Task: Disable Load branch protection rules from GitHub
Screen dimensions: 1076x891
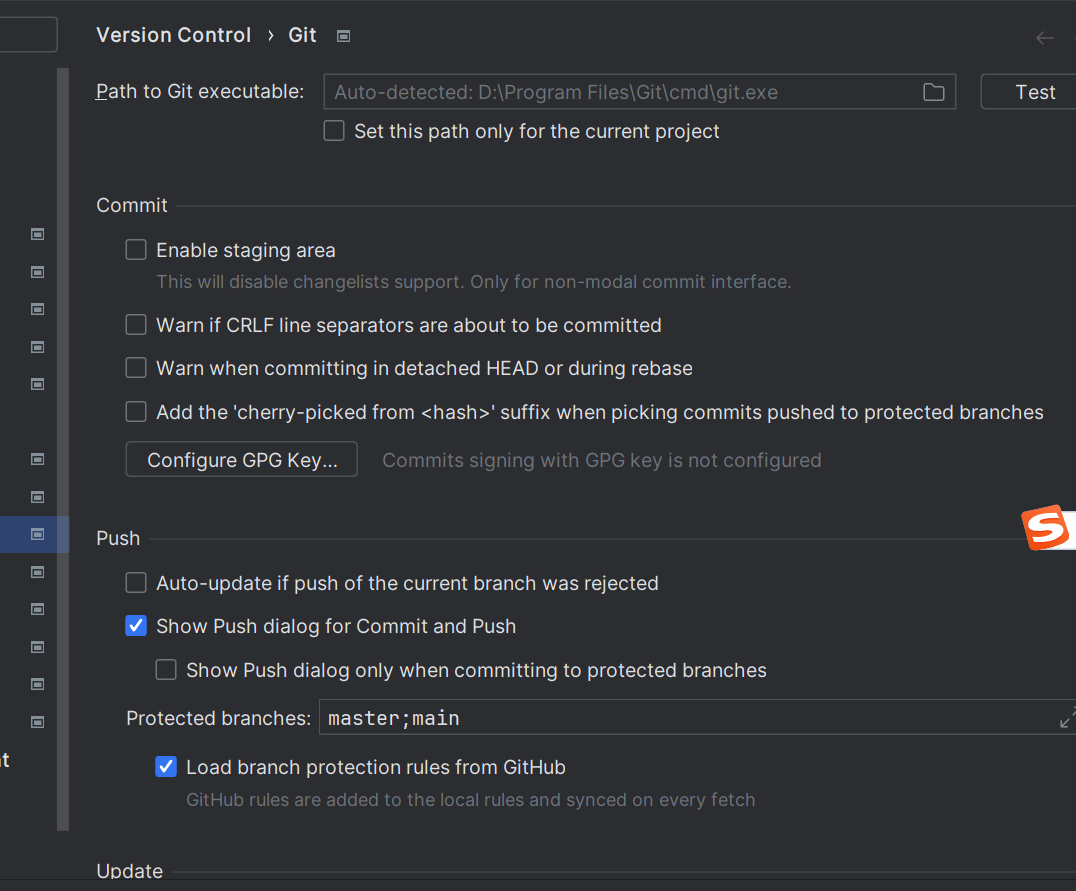Action: click(166, 767)
